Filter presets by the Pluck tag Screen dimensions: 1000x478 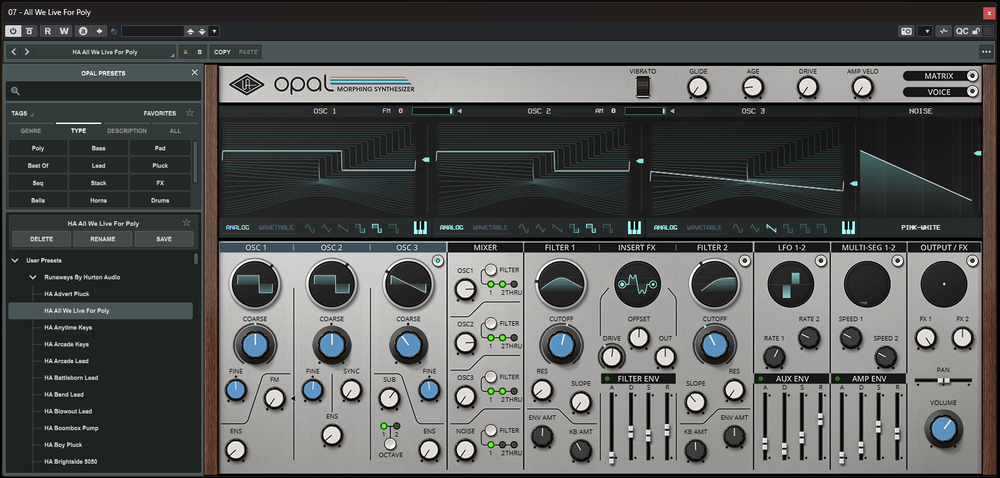coord(159,165)
